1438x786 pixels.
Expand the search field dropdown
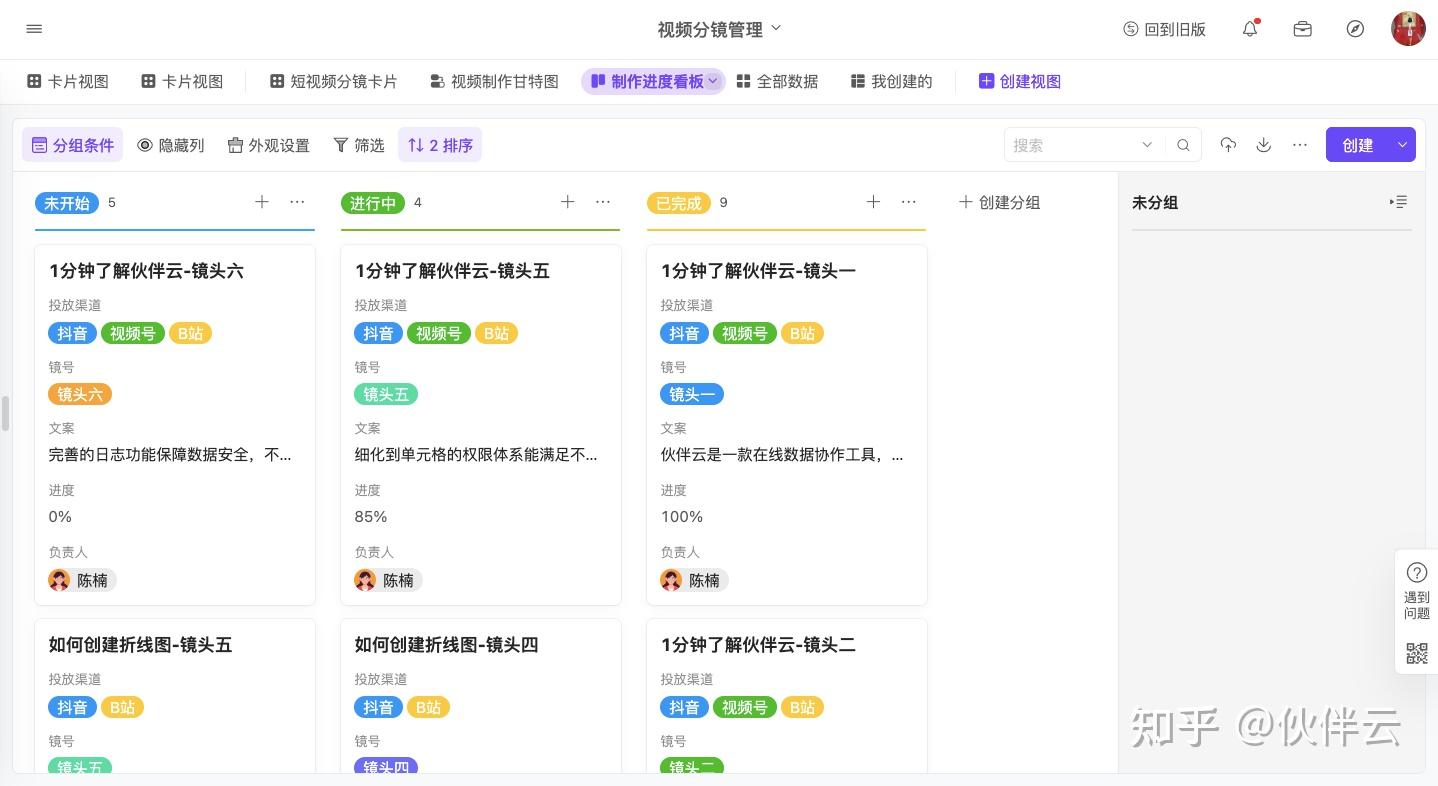pos(1147,145)
